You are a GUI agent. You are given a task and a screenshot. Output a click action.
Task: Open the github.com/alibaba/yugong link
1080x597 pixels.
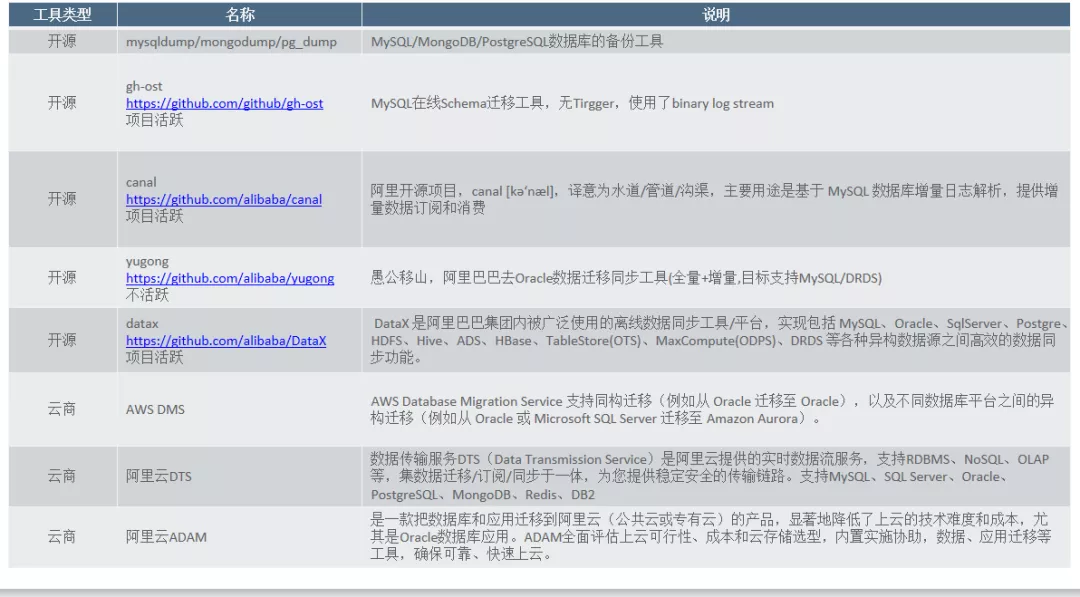(x=230, y=278)
